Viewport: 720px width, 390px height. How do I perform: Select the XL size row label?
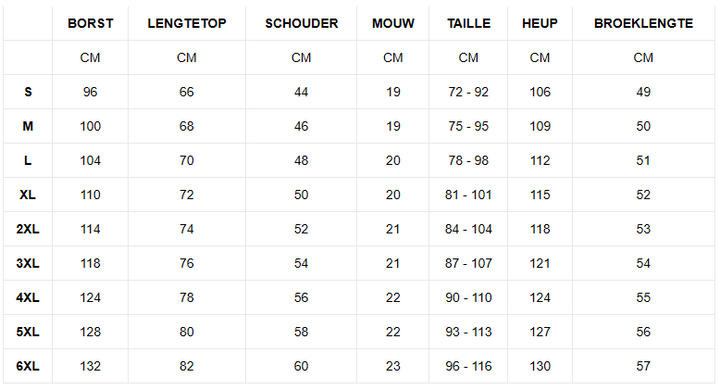[x=28, y=195]
